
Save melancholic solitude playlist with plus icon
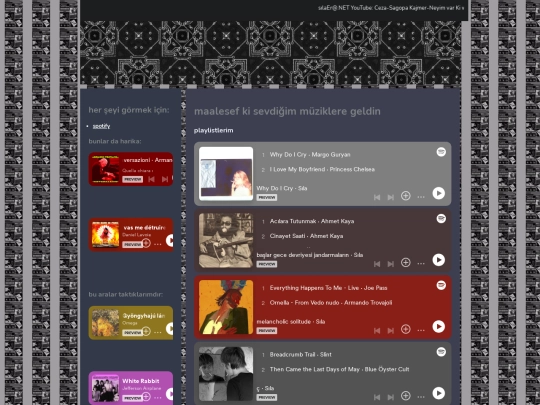tap(406, 329)
